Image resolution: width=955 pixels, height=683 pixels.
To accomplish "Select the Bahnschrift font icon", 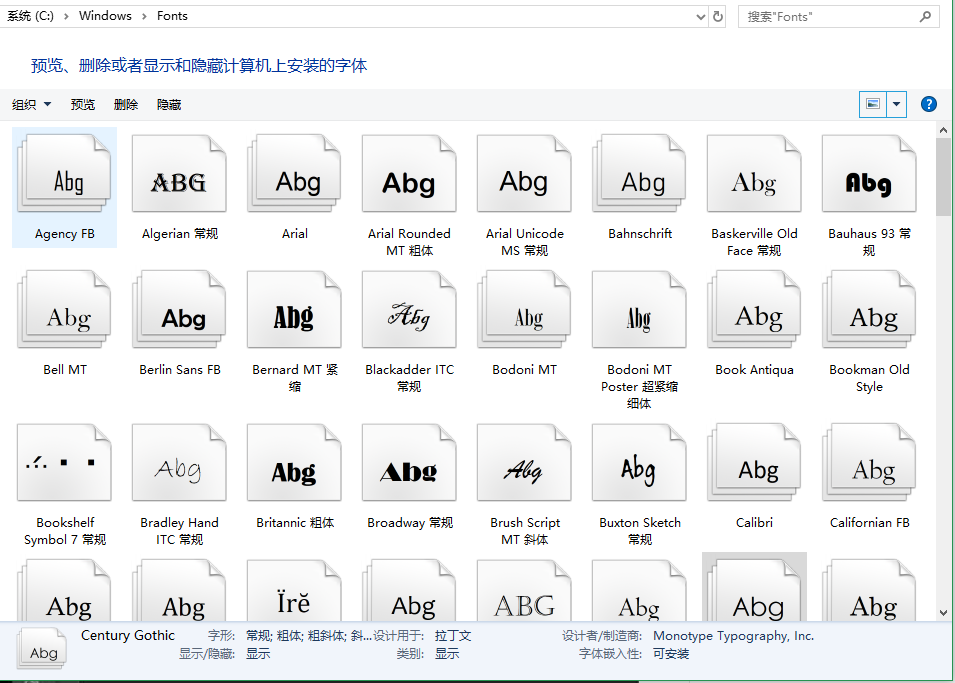I will click(x=640, y=174).
